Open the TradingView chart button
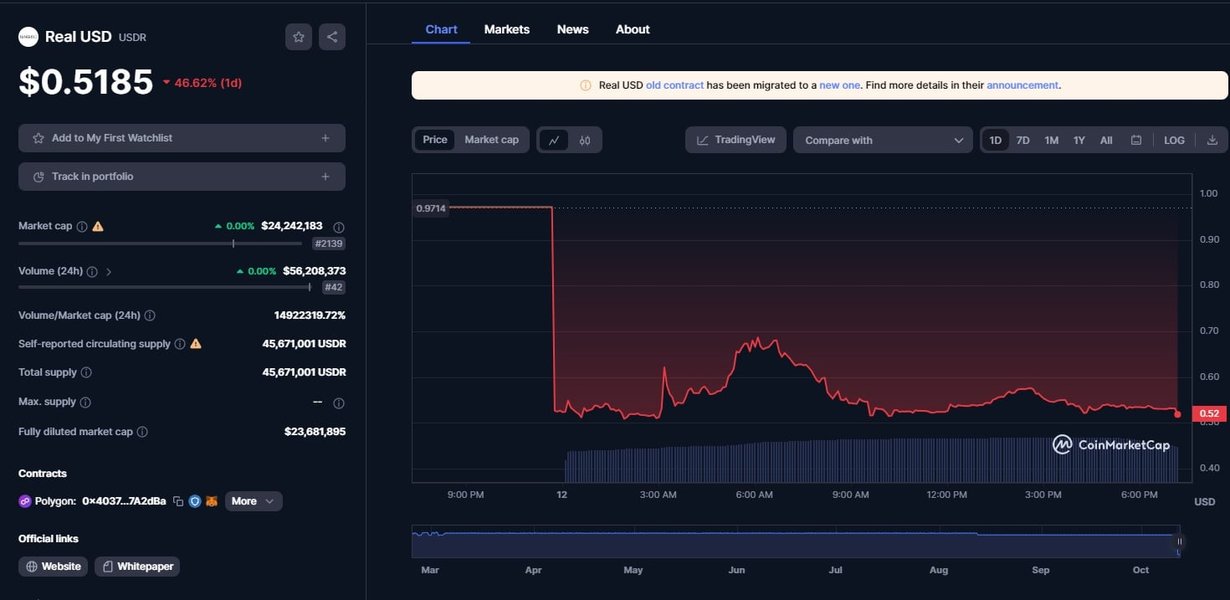Image resolution: width=1230 pixels, height=600 pixels. point(736,140)
